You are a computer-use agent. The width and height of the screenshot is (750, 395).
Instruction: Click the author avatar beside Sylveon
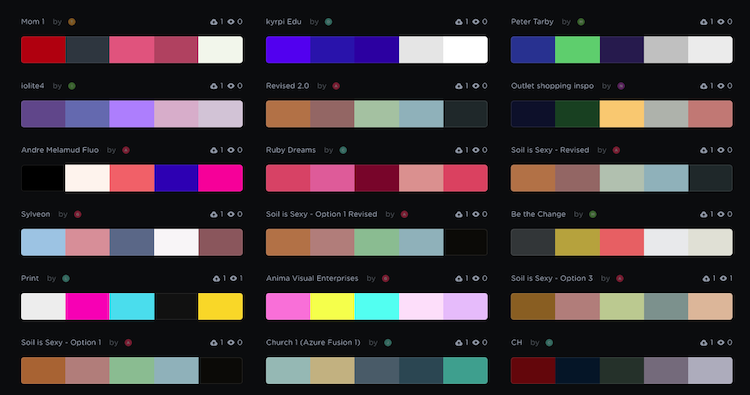77,214
